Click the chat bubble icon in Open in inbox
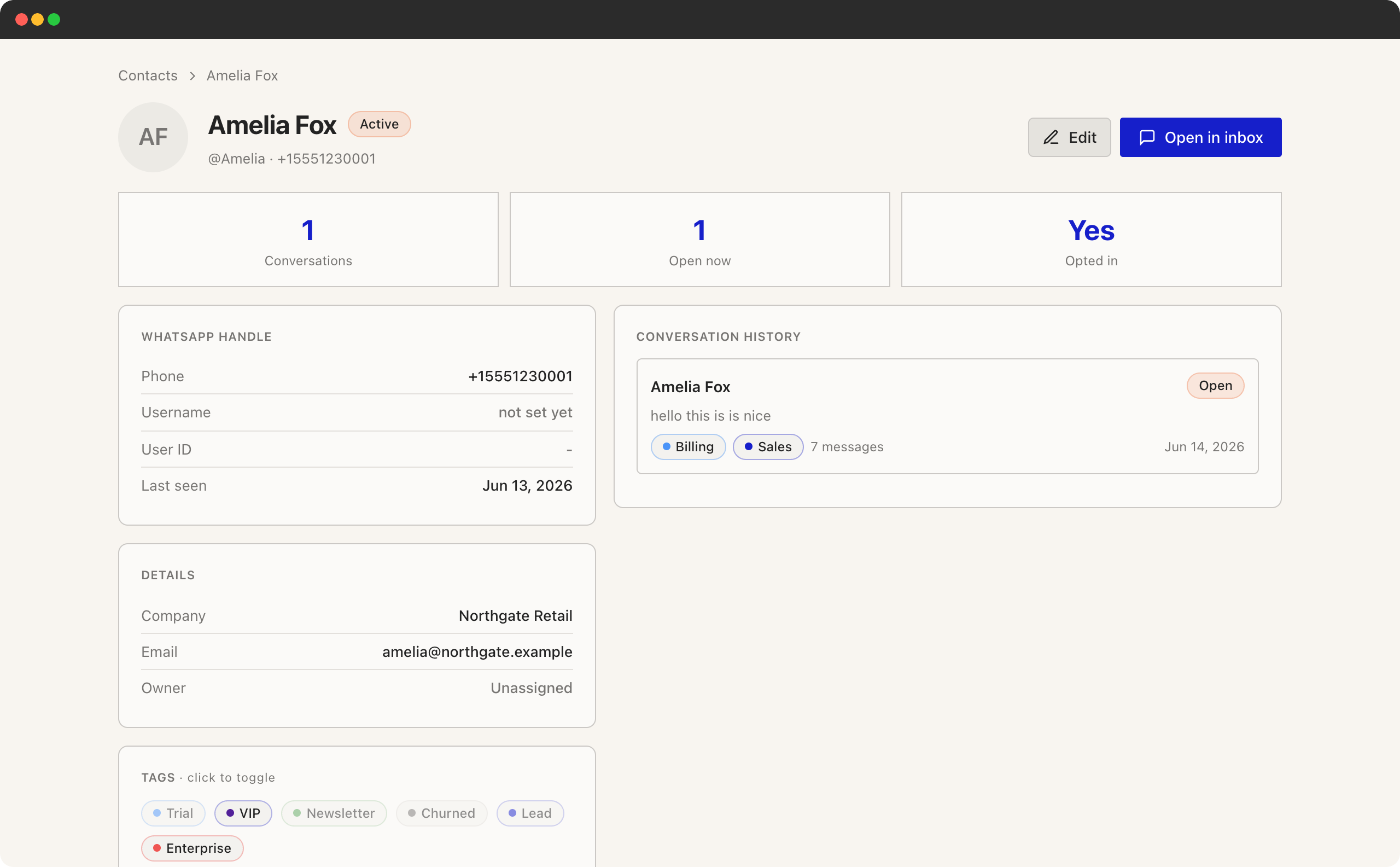 point(1147,138)
